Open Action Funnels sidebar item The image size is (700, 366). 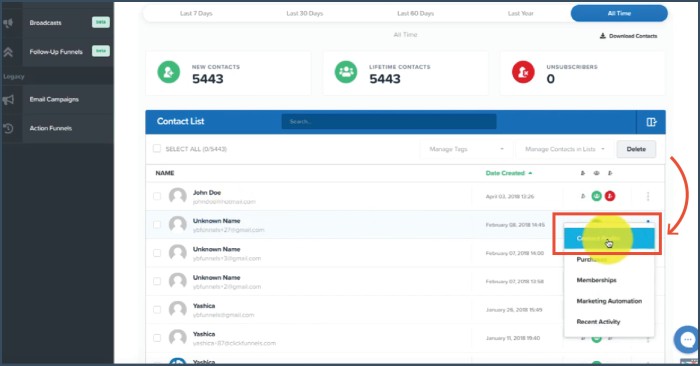[50, 128]
